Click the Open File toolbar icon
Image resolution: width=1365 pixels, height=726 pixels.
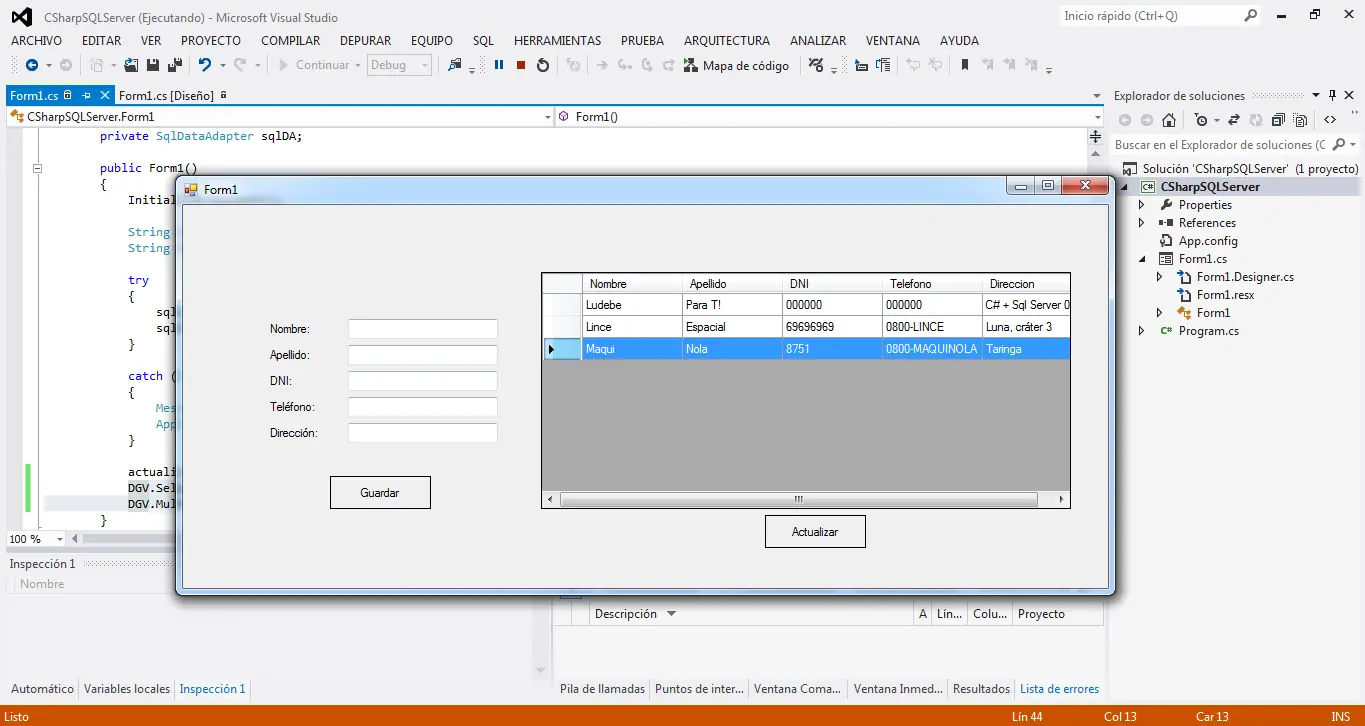point(131,65)
